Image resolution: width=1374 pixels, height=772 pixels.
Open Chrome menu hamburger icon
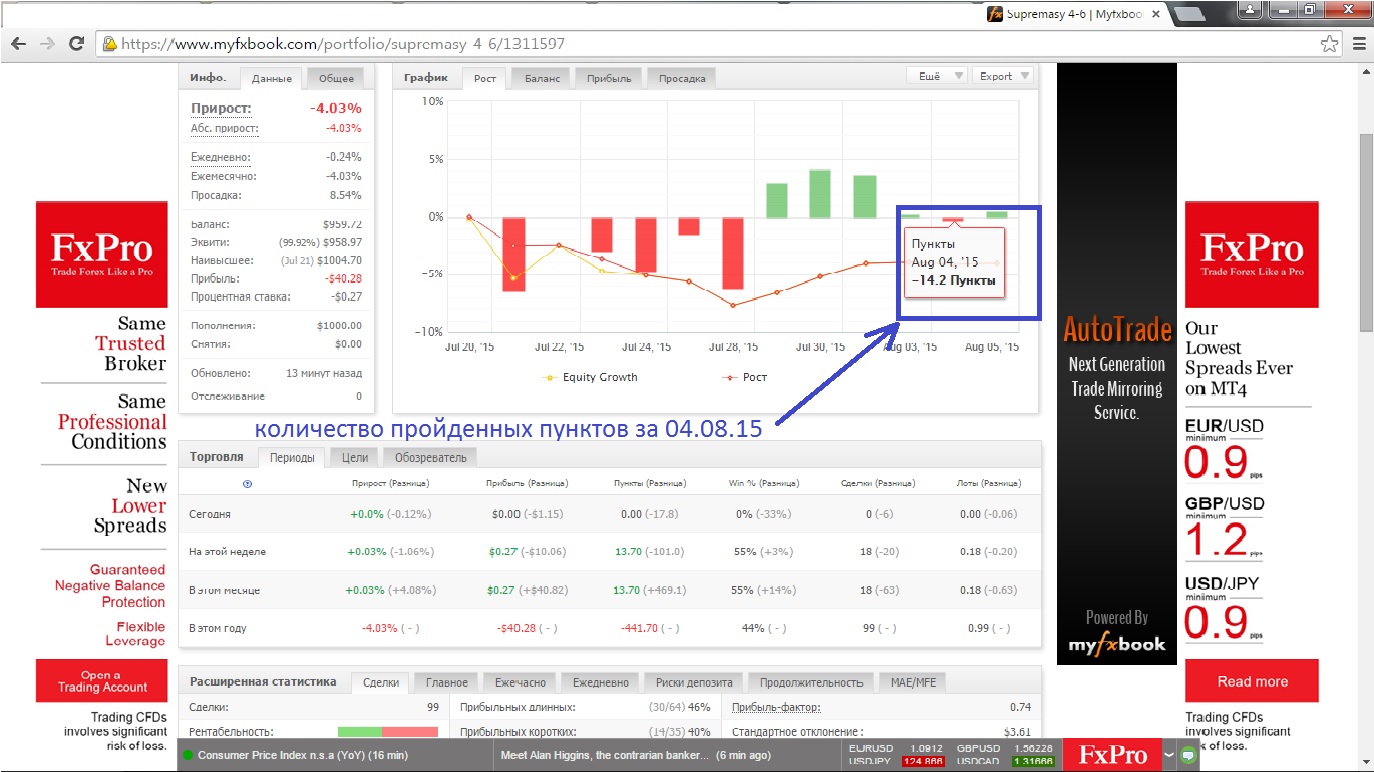click(x=1358, y=44)
